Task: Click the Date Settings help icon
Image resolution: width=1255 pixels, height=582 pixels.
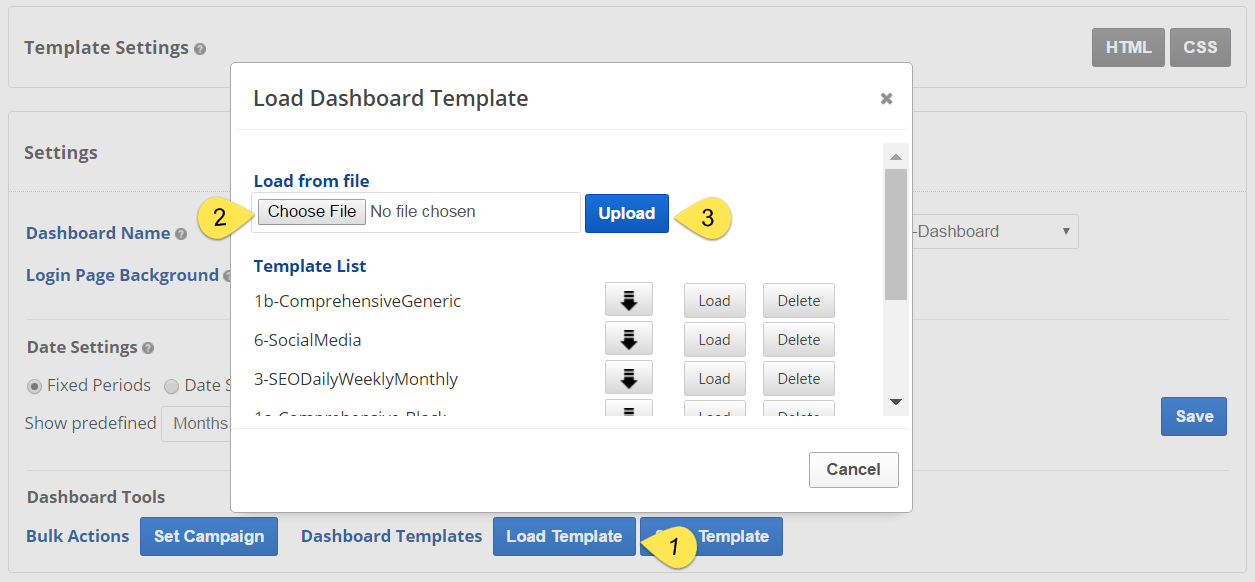Action: (148, 348)
